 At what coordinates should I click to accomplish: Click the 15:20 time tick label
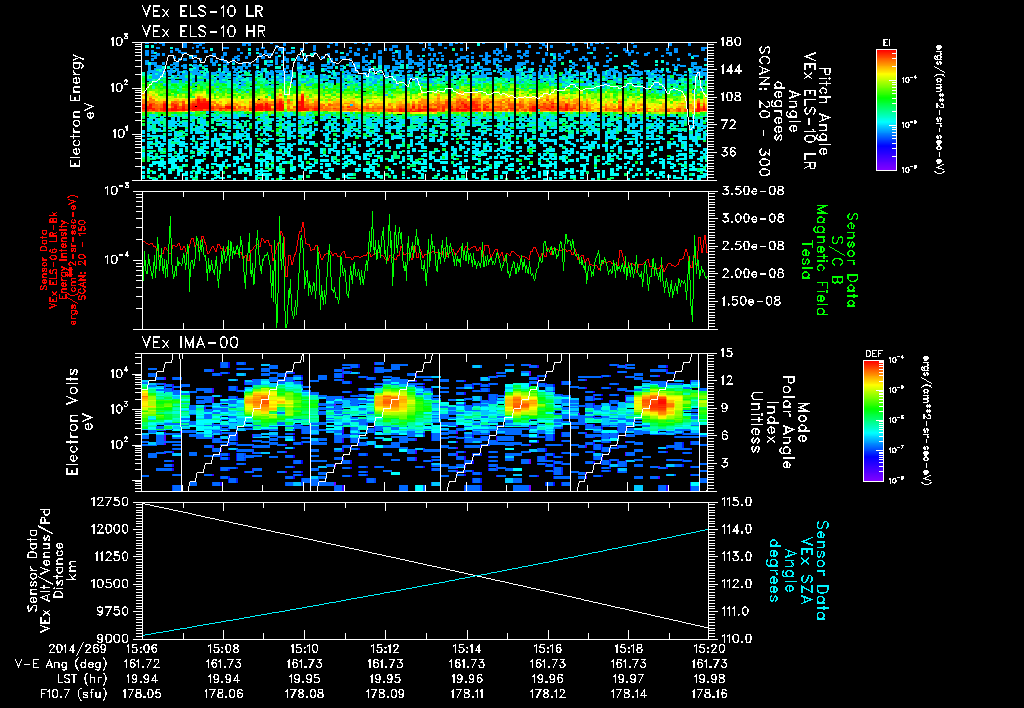coord(709,651)
